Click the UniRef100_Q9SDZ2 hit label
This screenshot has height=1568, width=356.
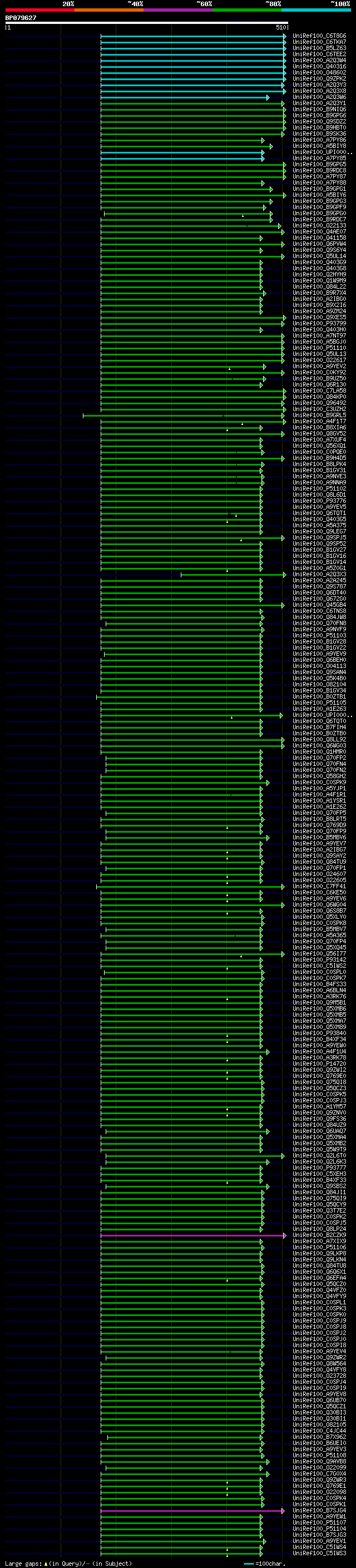(319, 122)
